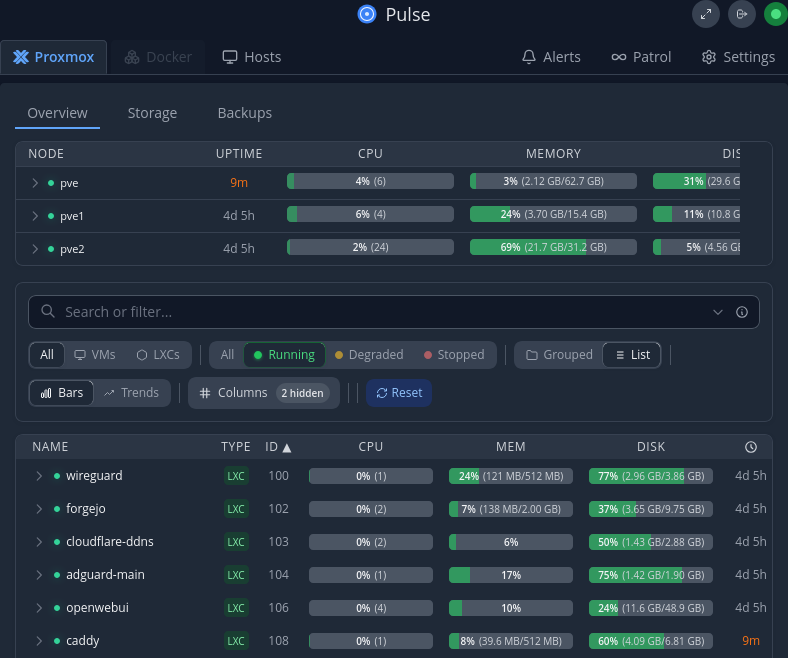Expand the wireguard container row
This screenshot has width=788, height=658.
(39, 476)
